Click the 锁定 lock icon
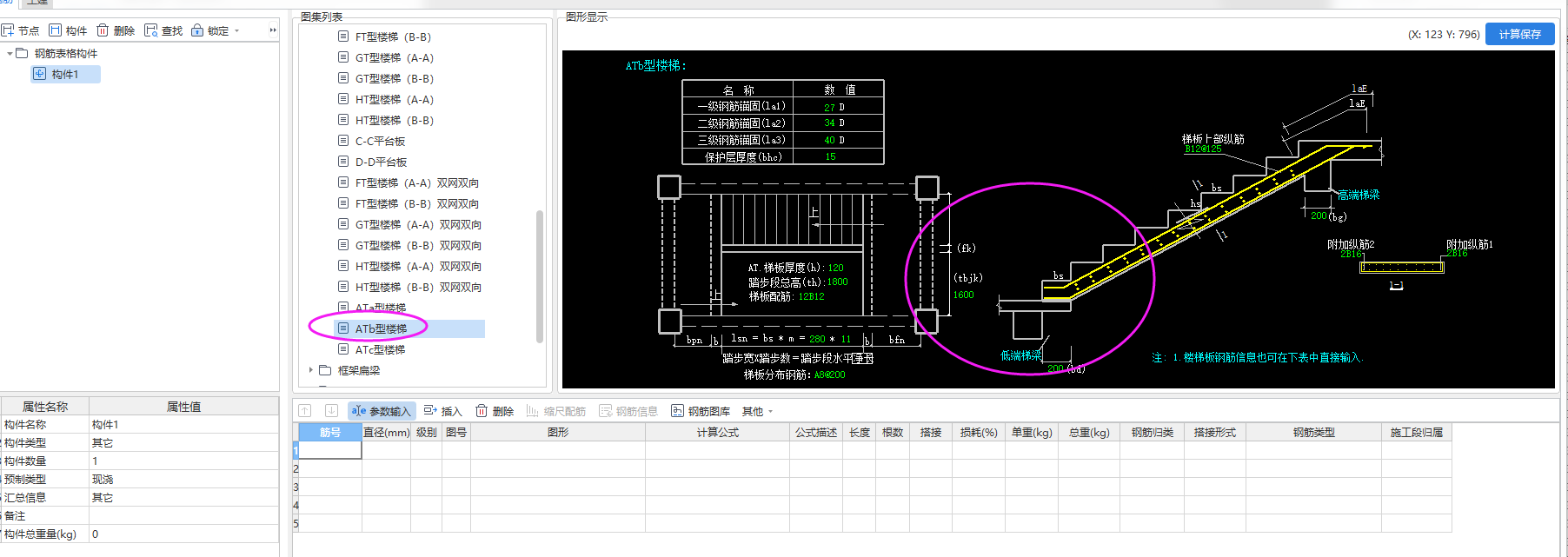The image size is (1568, 557). tap(197, 30)
